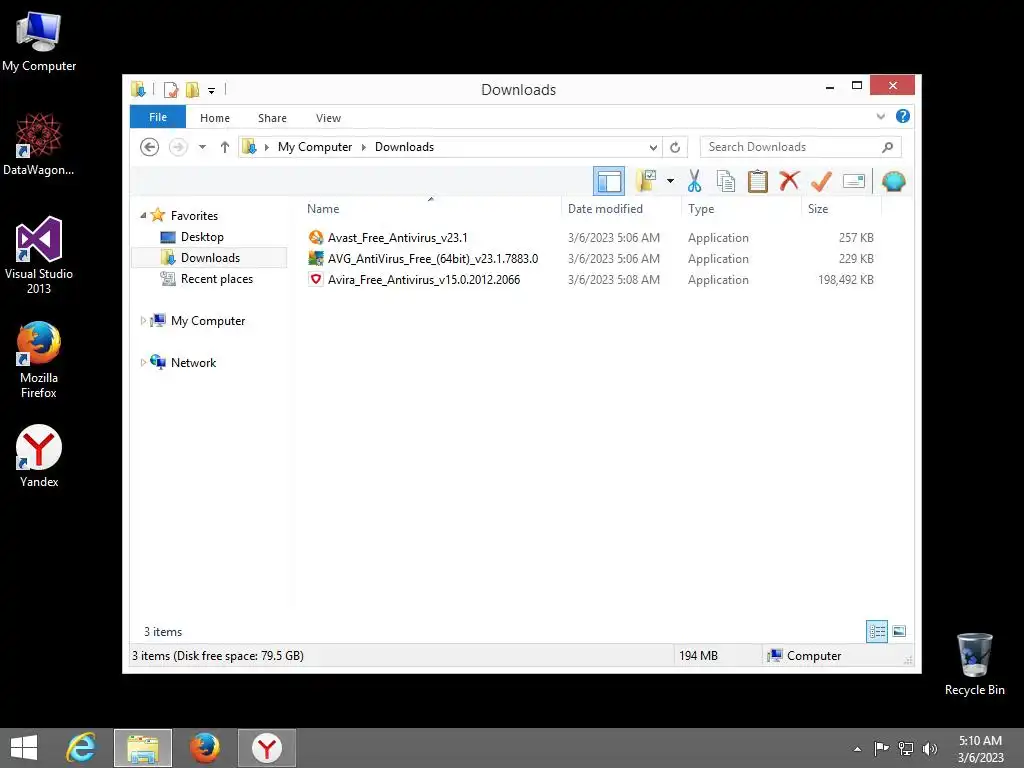Open Visual Studio 2013 desktop shortcut
The width and height of the screenshot is (1024, 768).
click(39, 255)
